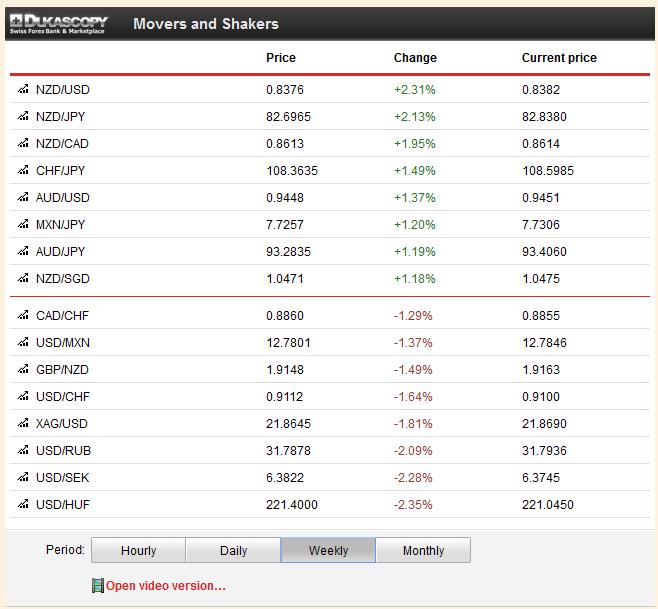Open the chart icon next to NZD/JPY
Screen dimensions: 658x609
coord(23,116)
